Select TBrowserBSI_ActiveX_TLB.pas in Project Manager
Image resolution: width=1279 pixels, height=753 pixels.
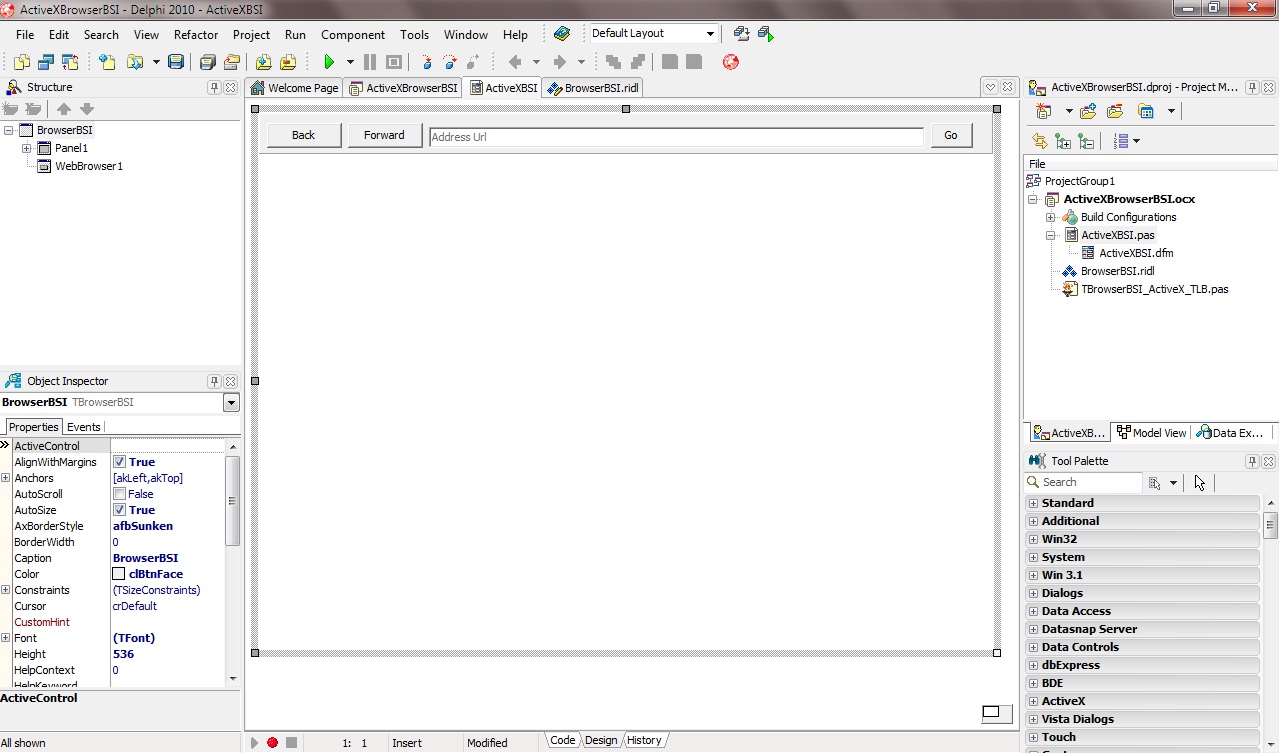pos(1154,289)
